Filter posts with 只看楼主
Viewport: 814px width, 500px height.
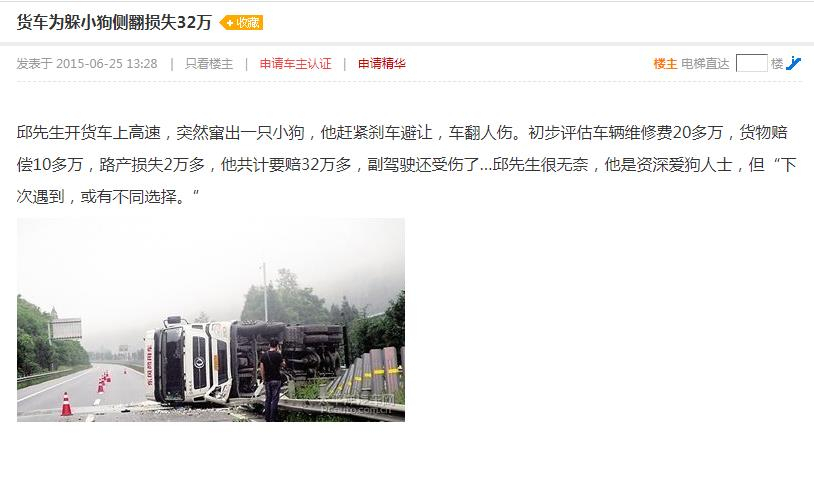209,64
